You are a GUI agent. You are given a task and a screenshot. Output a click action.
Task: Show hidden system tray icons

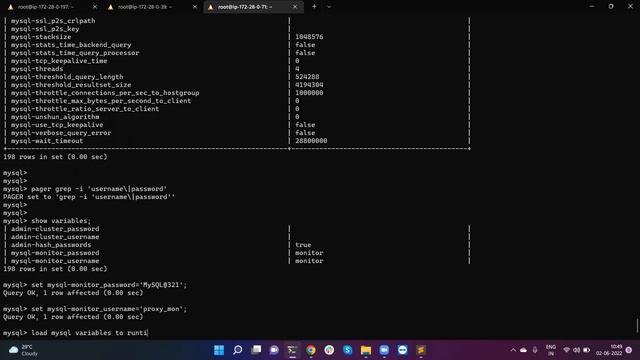[x=513, y=350]
